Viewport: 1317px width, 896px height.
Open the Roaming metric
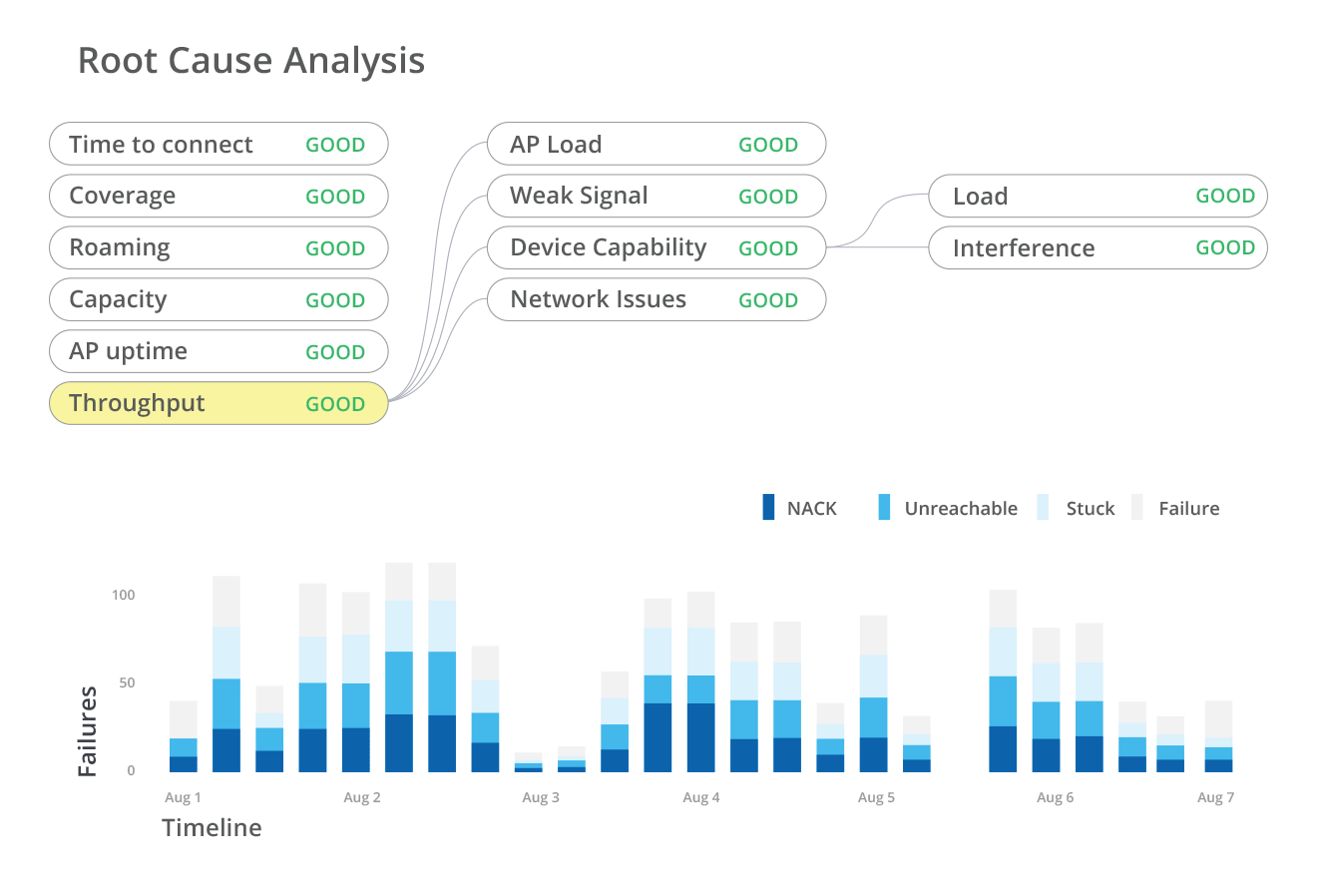218,247
